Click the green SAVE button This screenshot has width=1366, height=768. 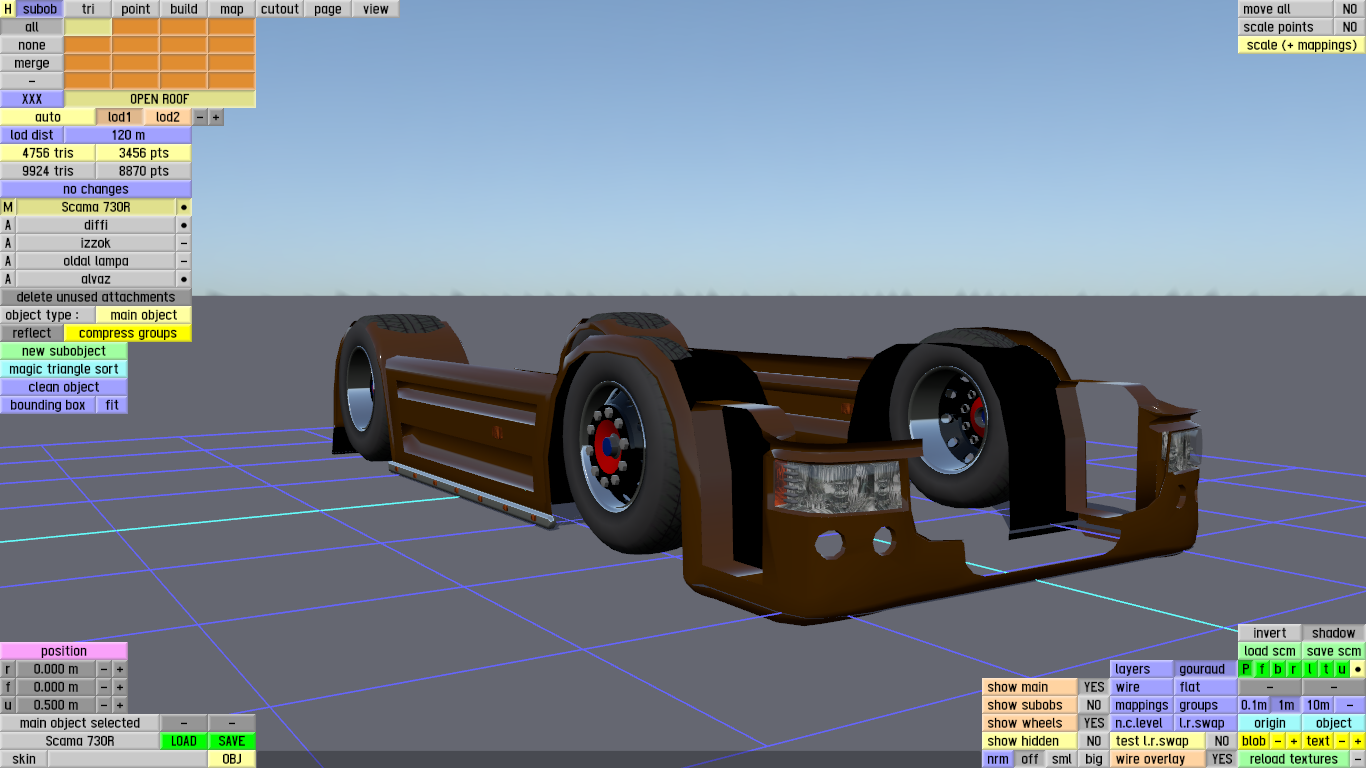pos(232,741)
